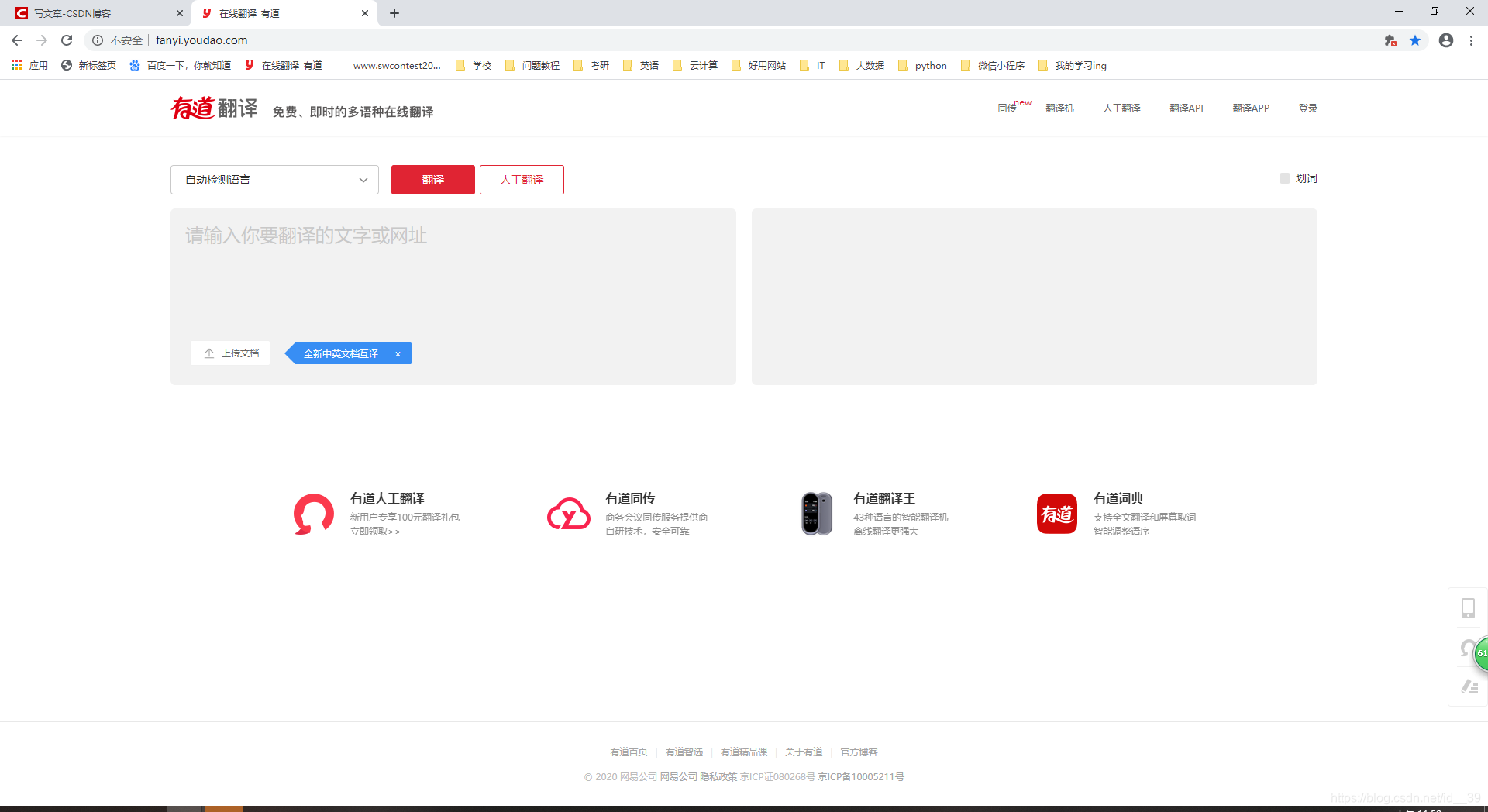
Task: Click the red 翻译 button
Action: point(432,180)
